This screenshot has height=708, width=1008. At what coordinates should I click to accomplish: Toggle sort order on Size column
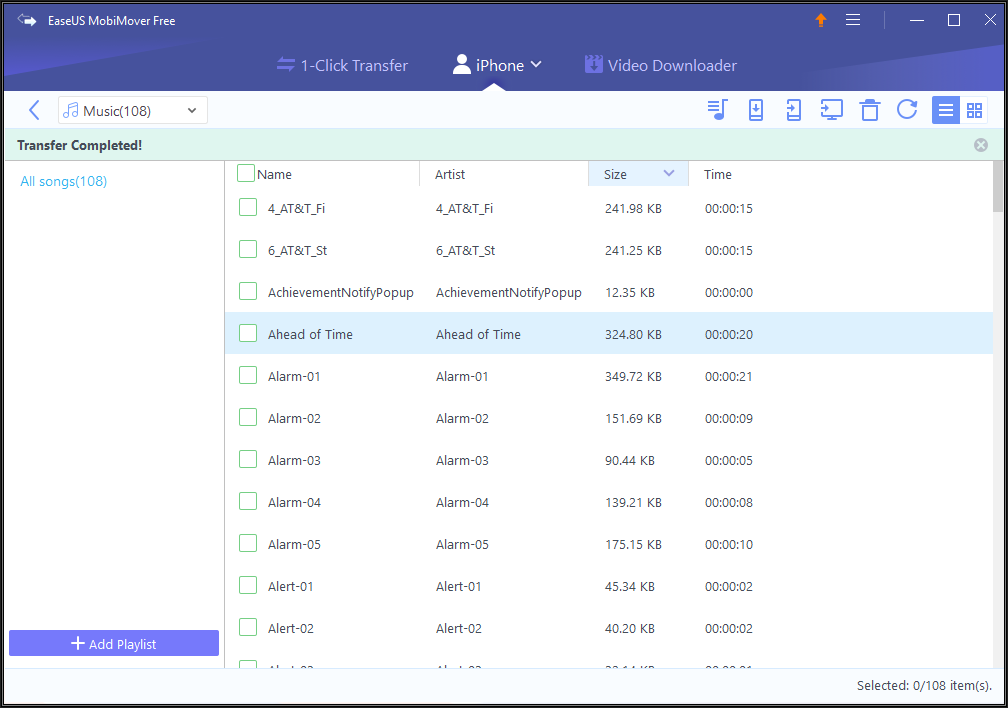(638, 174)
